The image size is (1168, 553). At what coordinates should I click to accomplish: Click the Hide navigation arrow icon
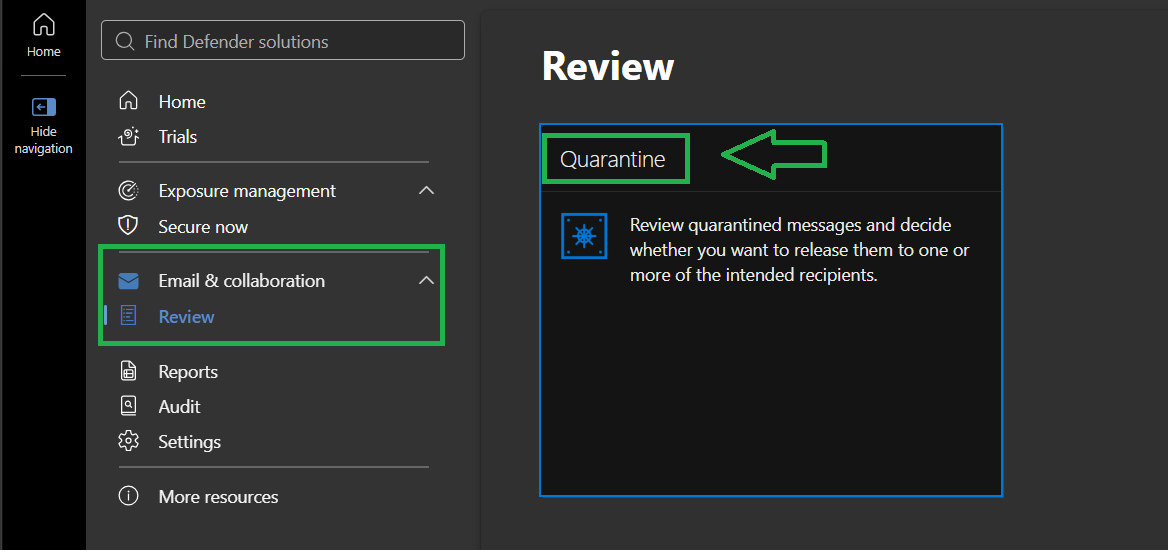coord(43,107)
